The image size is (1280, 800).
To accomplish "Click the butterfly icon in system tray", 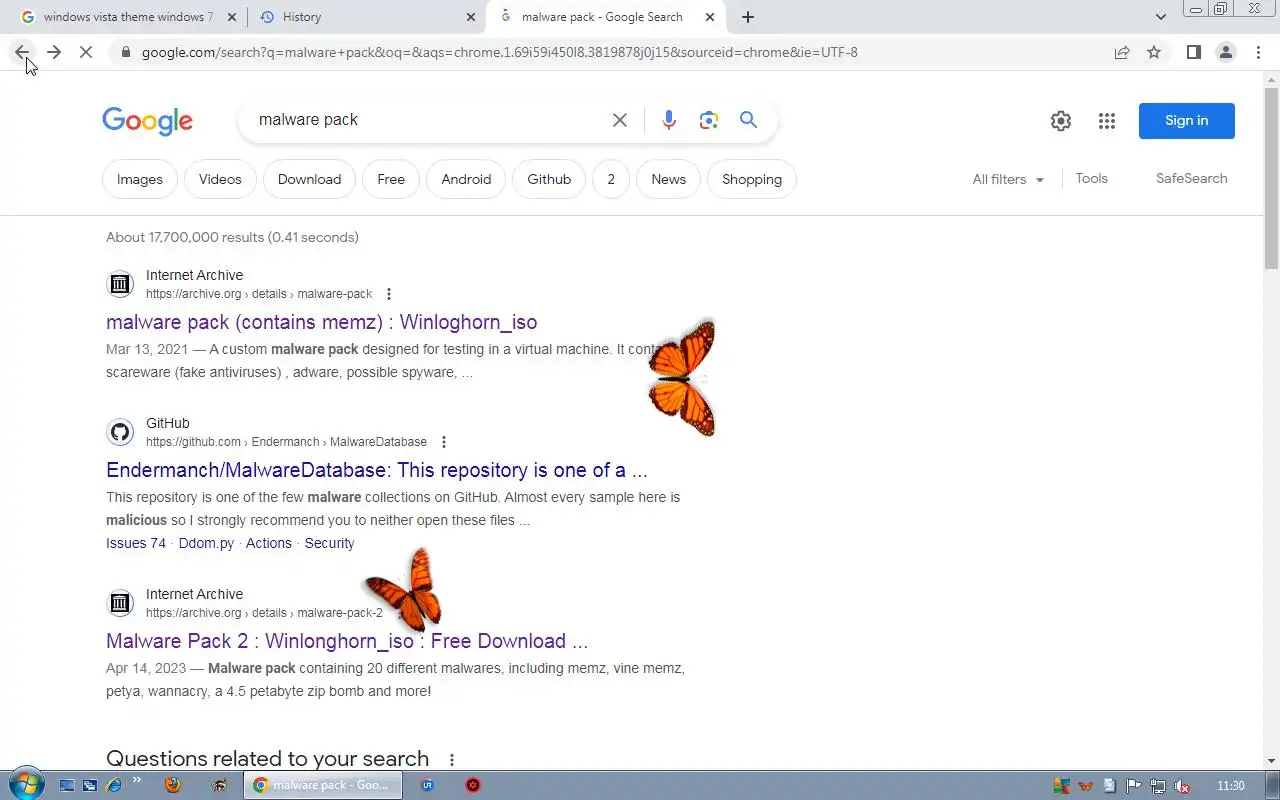I will point(1085,786).
